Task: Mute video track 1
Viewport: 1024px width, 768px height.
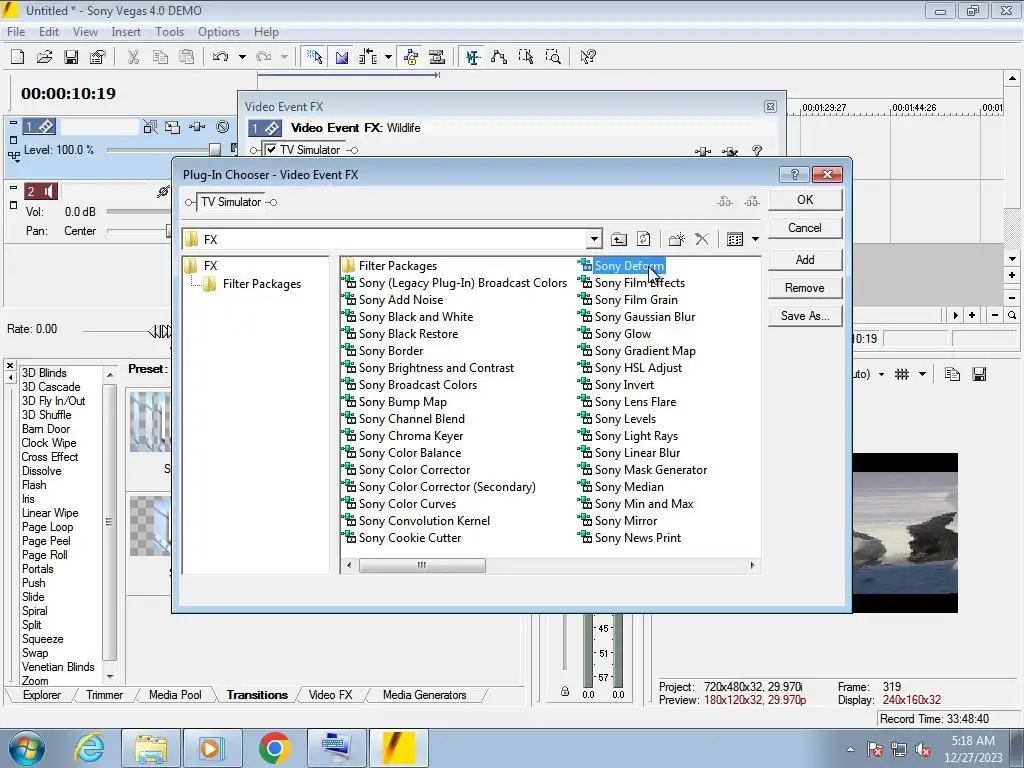Action: tap(223, 127)
